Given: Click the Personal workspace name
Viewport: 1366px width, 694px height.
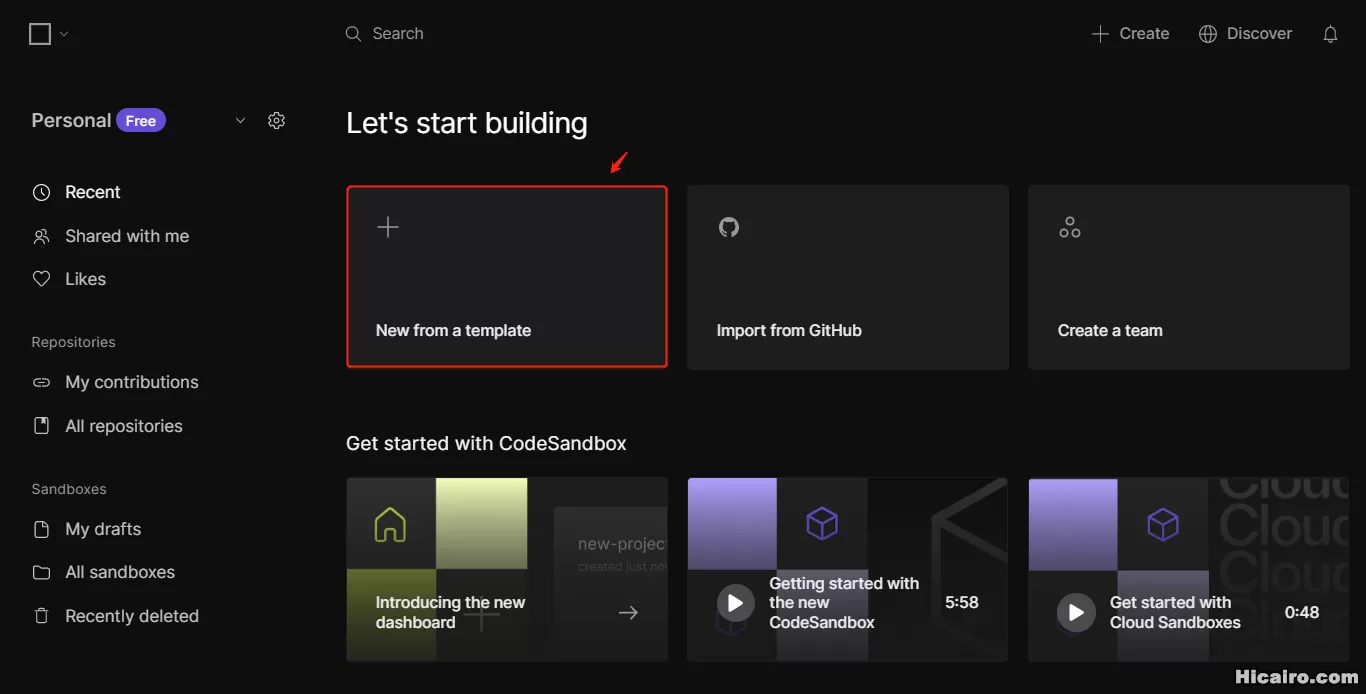Looking at the screenshot, I should click(x=71, y=121).
